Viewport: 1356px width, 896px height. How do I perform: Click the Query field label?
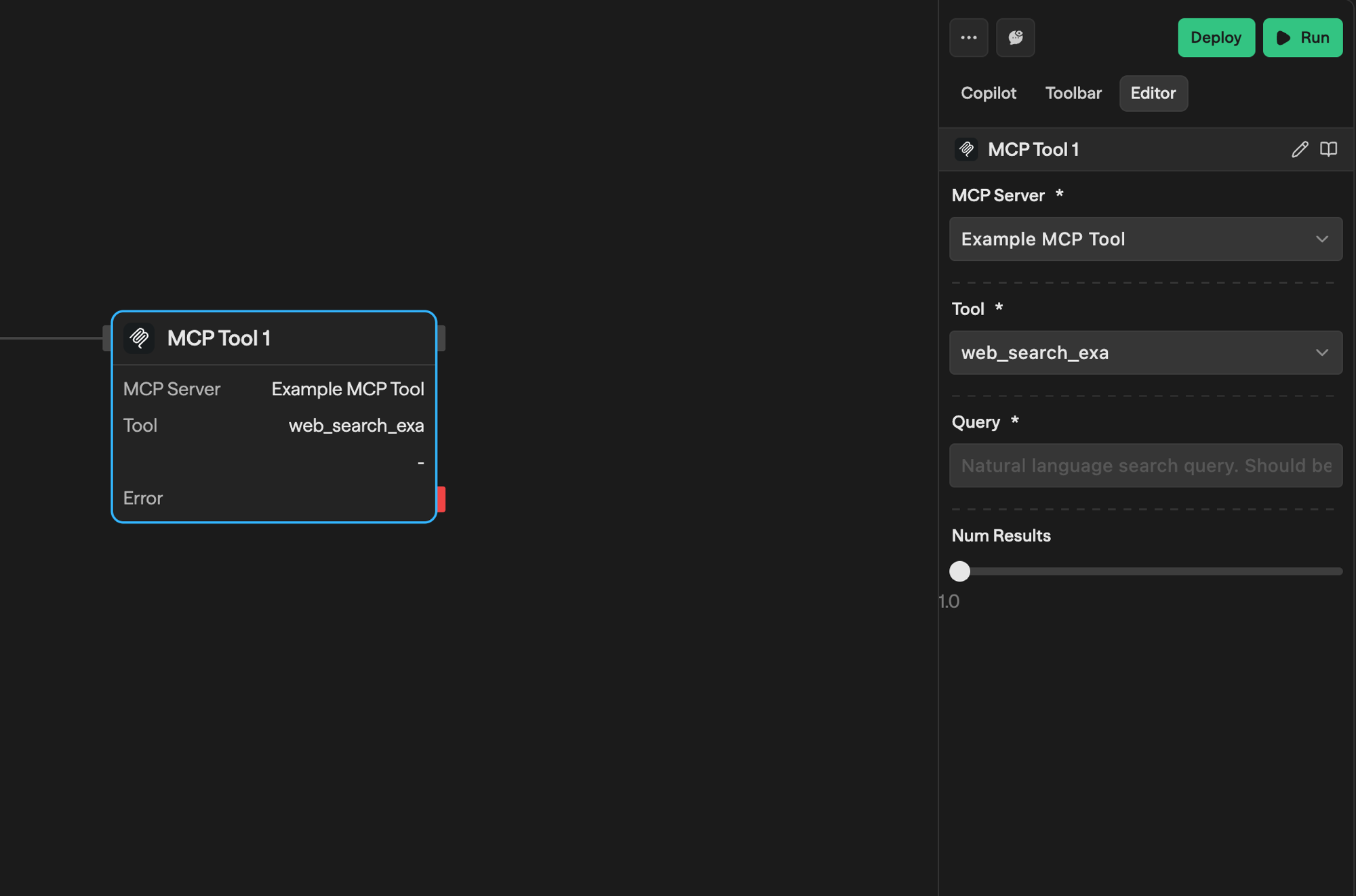pos(976,422)
